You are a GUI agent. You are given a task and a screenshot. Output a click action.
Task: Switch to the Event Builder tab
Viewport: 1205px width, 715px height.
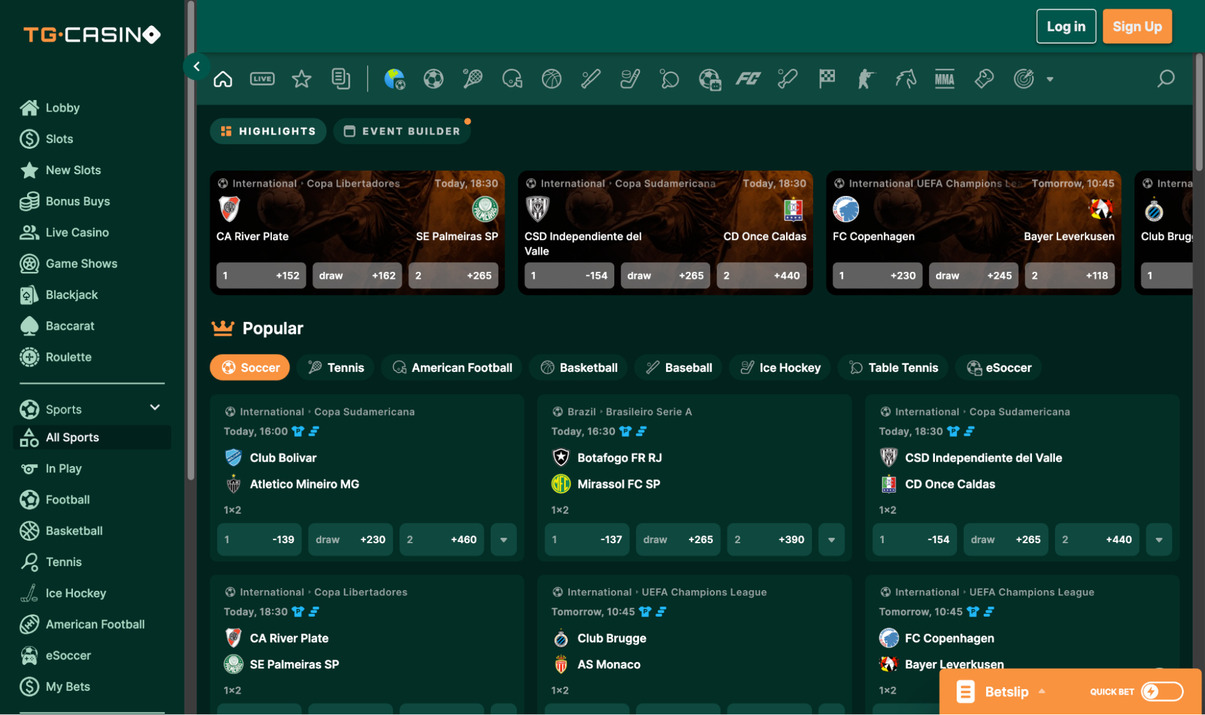point(402,131)
